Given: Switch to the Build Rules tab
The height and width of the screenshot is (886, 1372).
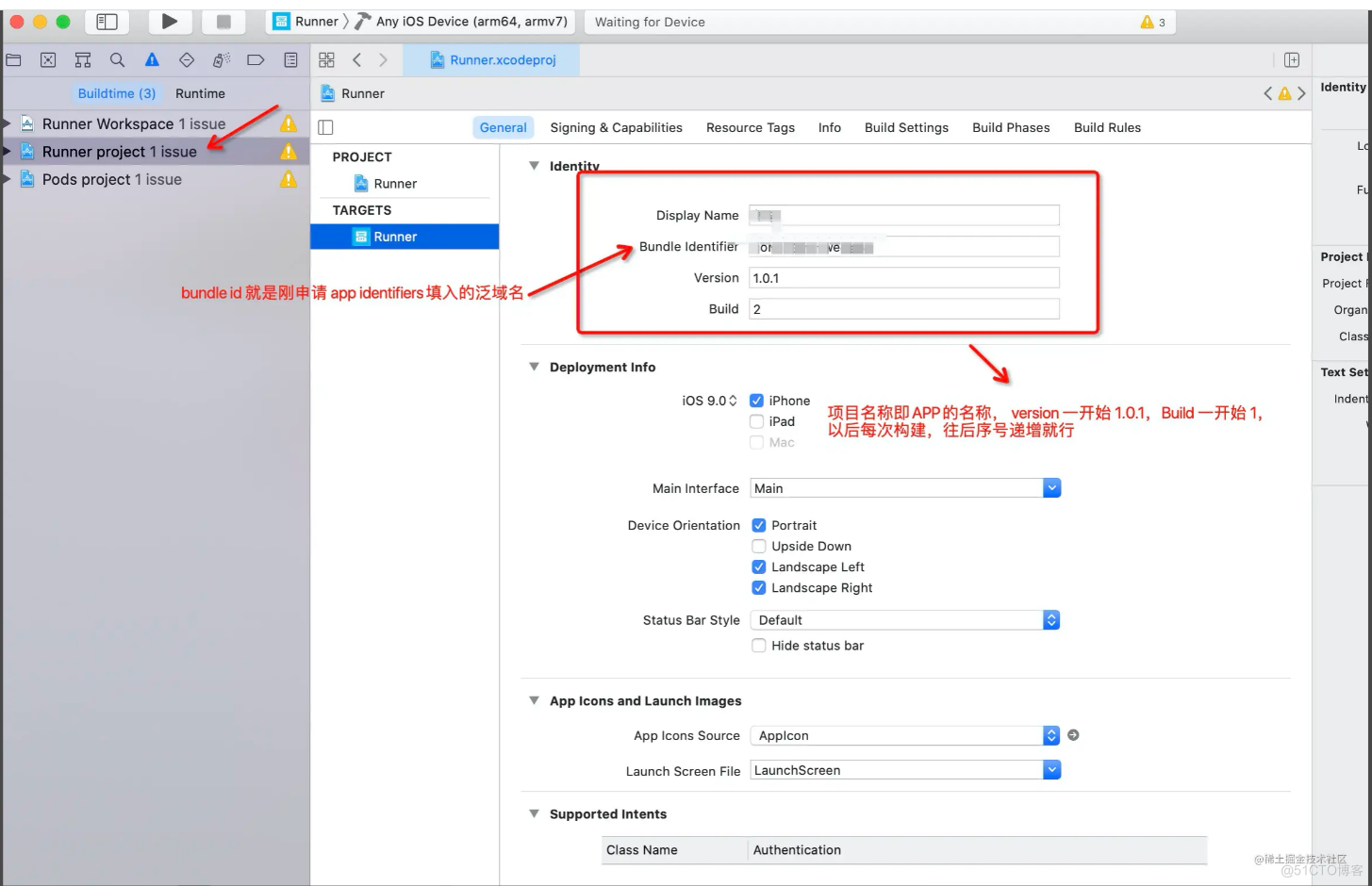Looking at the screenshot, I should (1107, 127).
